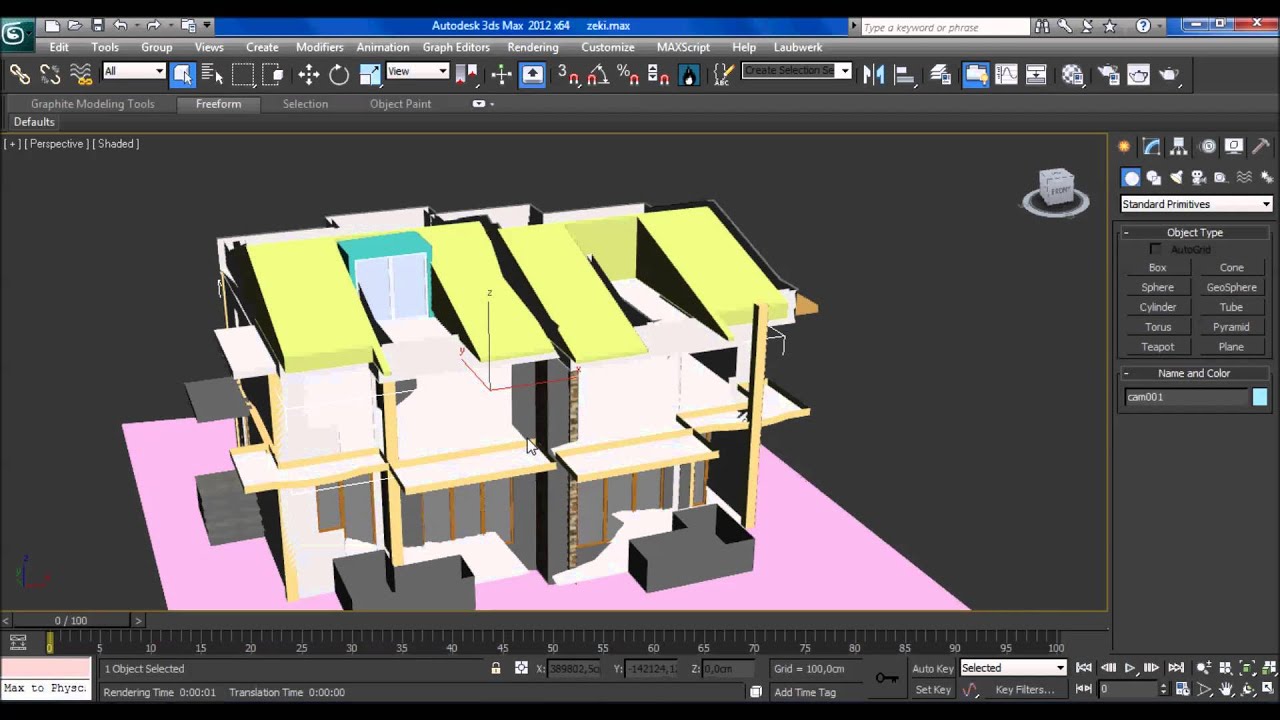The width and height of the screenshot is (1280, 720).
Task: Click the cam001 object name field
Action: pos(1187,397)
